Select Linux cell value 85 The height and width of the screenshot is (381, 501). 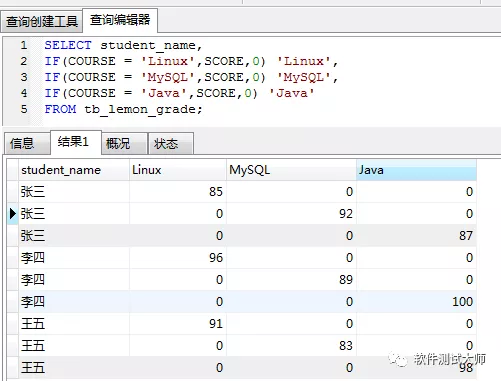coord(178,192)
